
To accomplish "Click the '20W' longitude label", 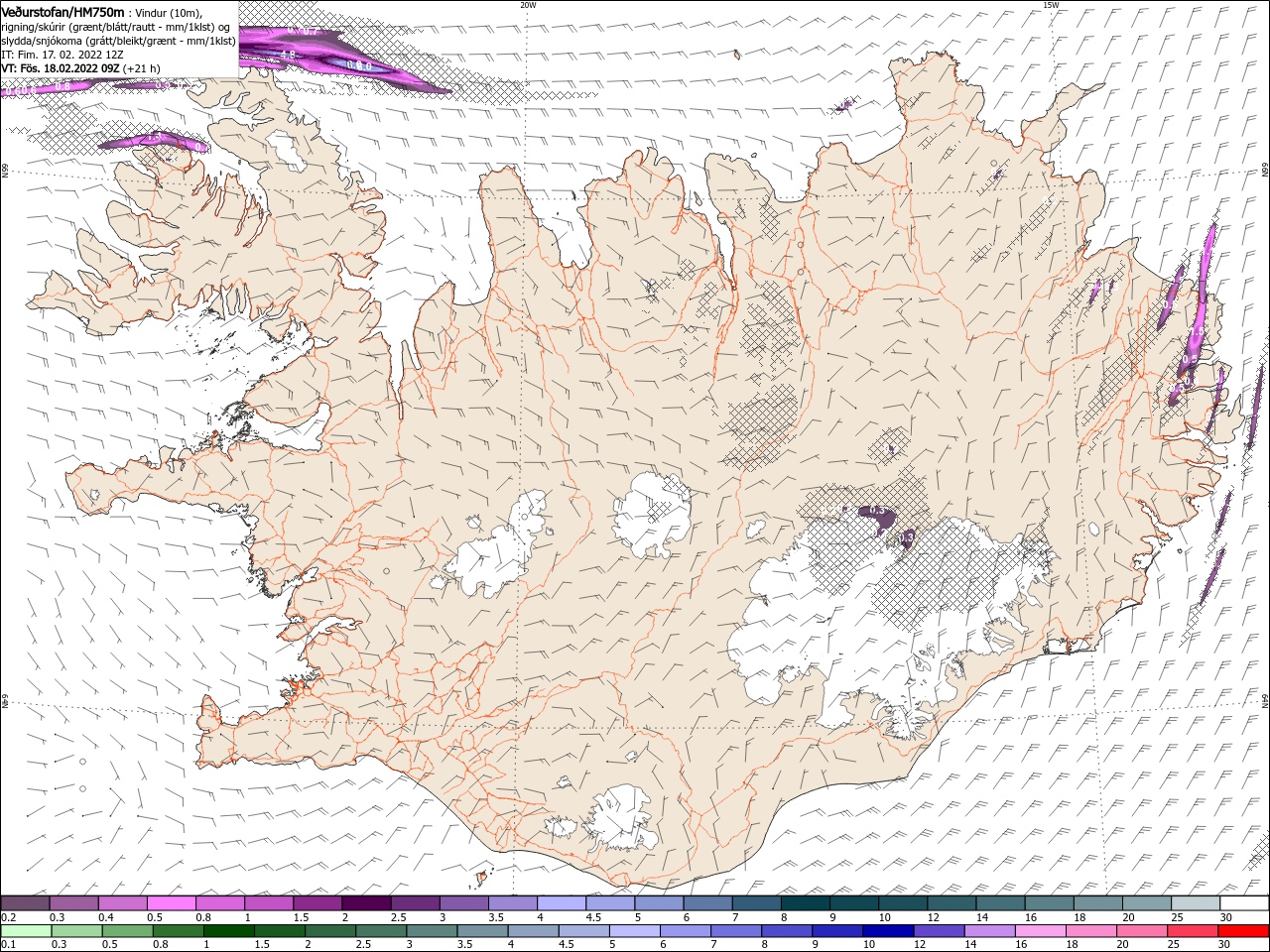I will pos(528,5).
